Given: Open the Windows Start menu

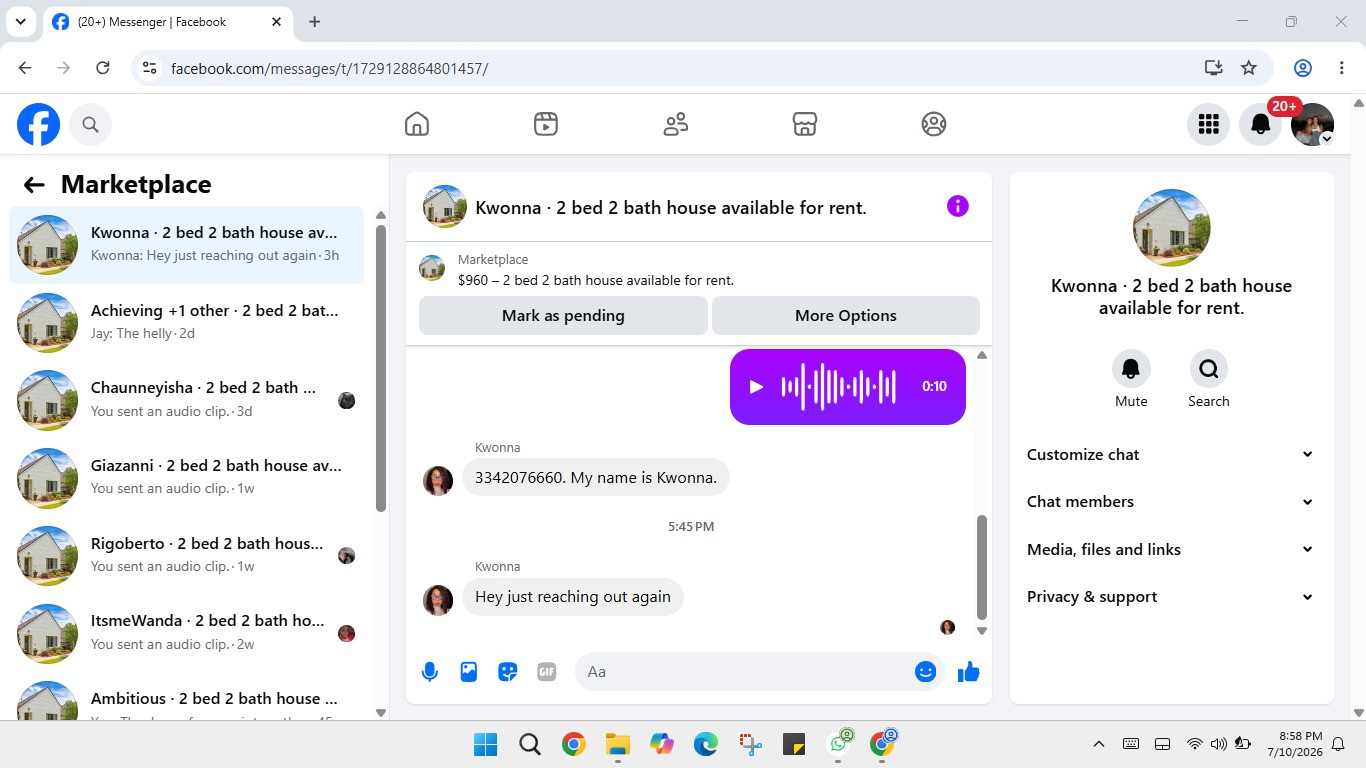Looking at the screenshot, I should 485,744.
